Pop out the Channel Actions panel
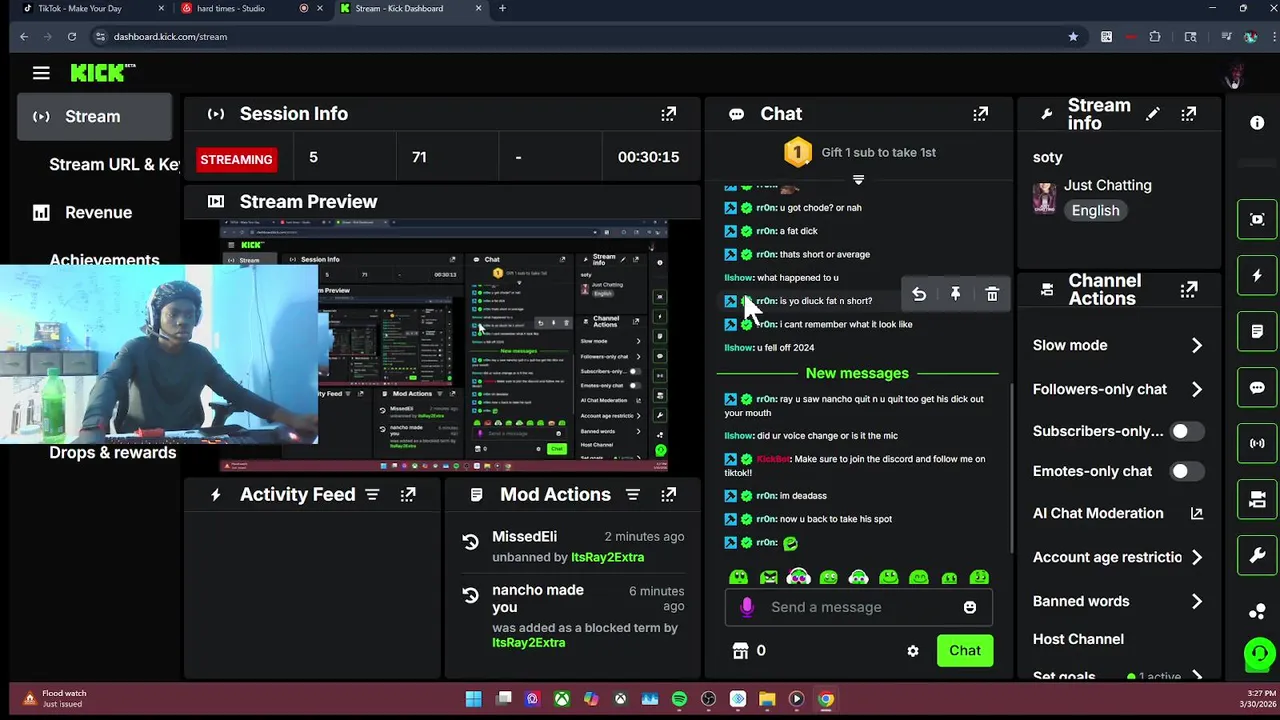 pos(1188,290)
